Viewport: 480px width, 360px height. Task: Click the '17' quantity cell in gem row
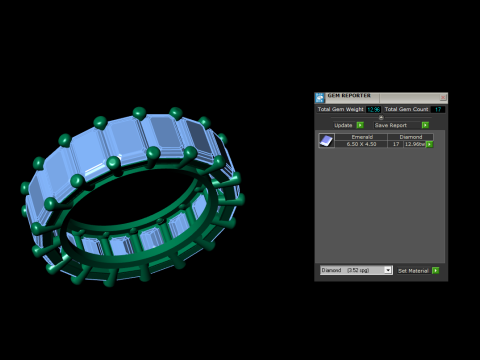tap(396, 144)
